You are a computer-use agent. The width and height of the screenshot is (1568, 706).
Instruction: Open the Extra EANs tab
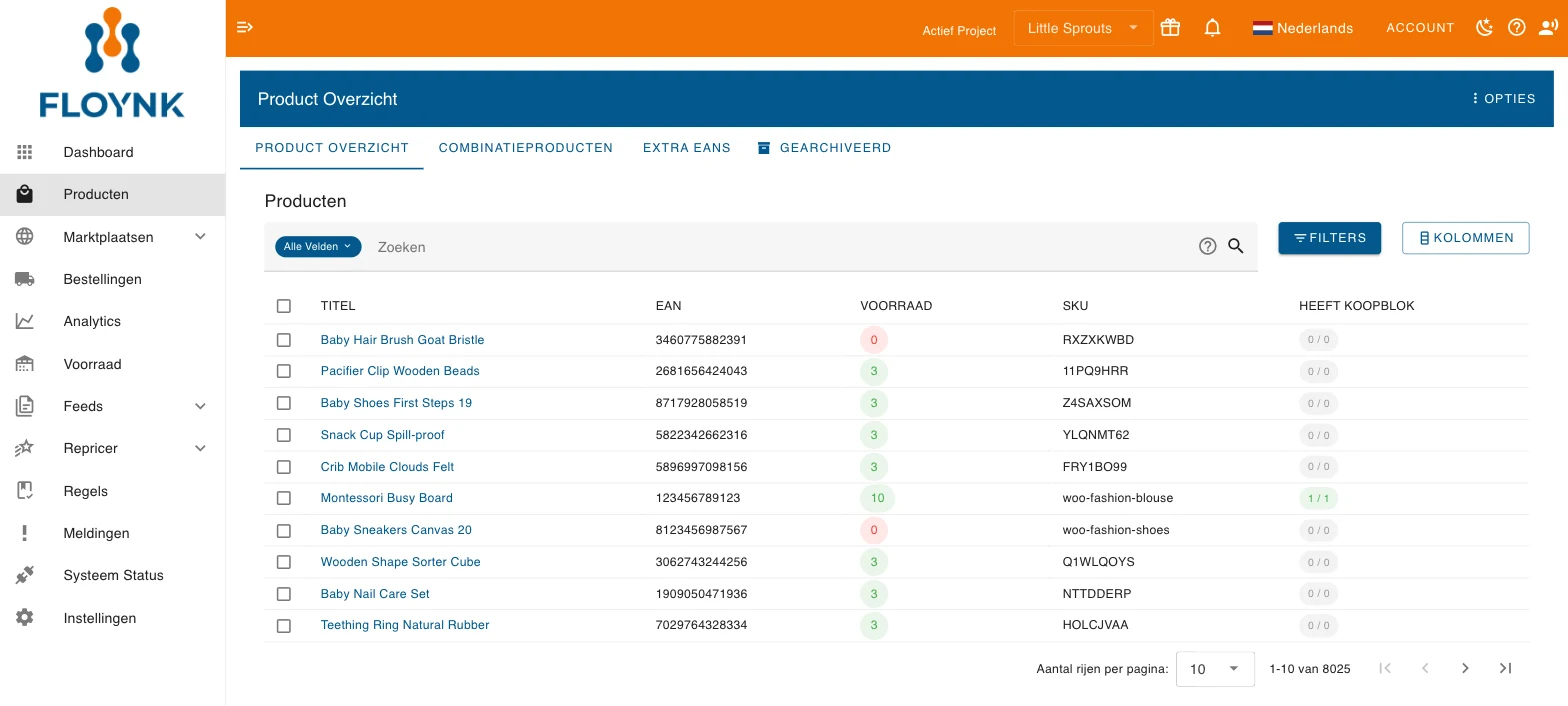click(687, 148)
